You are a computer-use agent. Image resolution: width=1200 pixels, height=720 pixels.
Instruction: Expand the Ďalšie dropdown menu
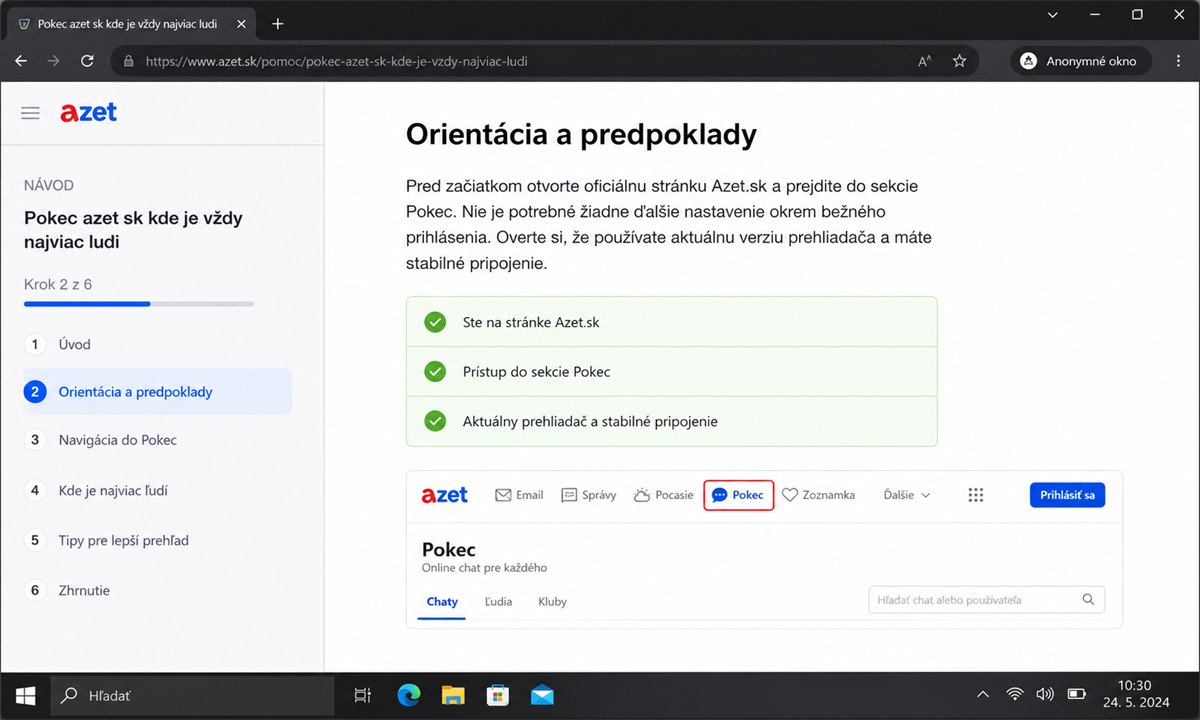tap(907, 495)
